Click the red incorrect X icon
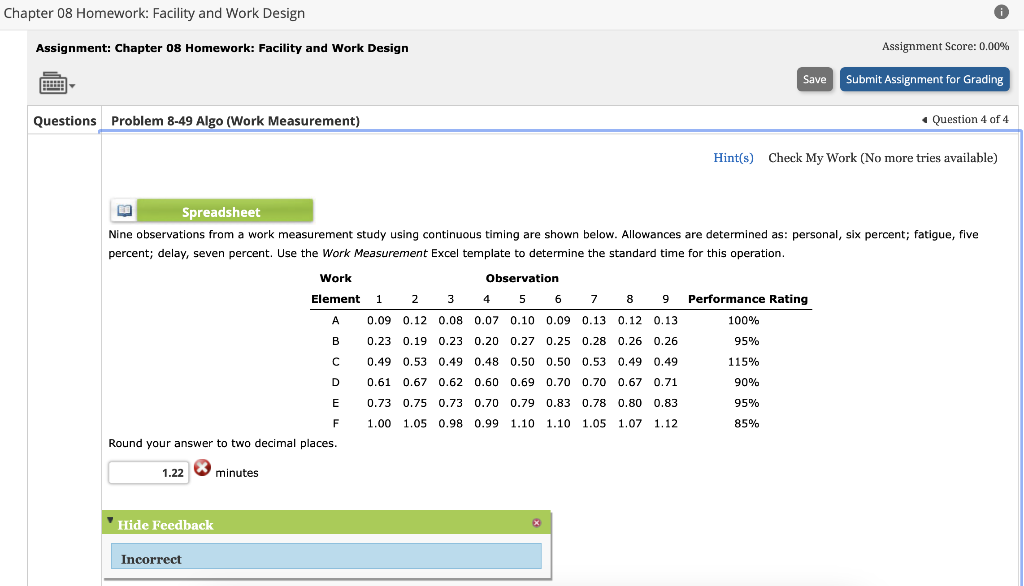The height and width of the screenshot is (586, 1024). click(202, 468)
